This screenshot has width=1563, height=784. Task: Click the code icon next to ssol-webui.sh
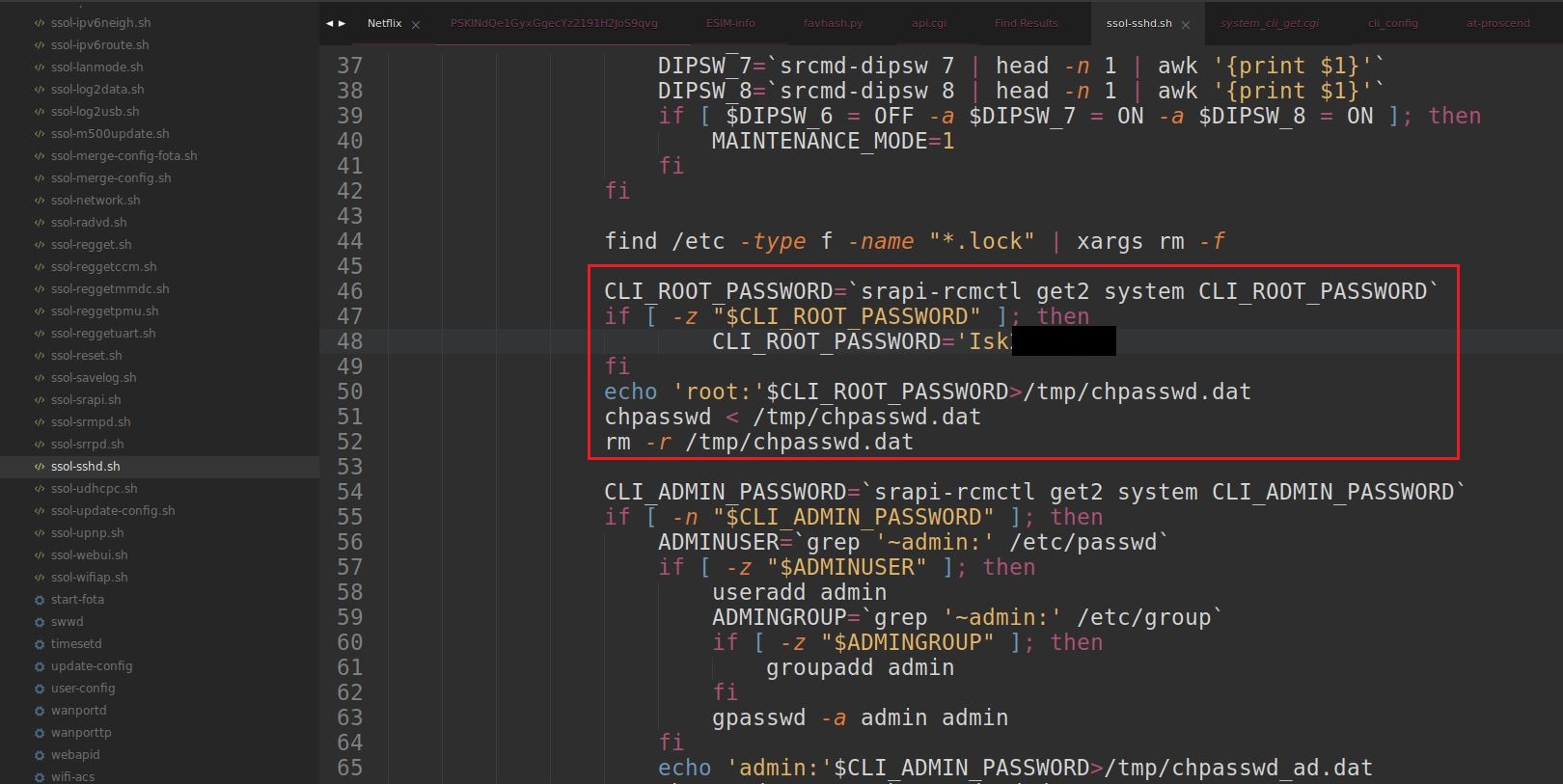coord(40,555)
